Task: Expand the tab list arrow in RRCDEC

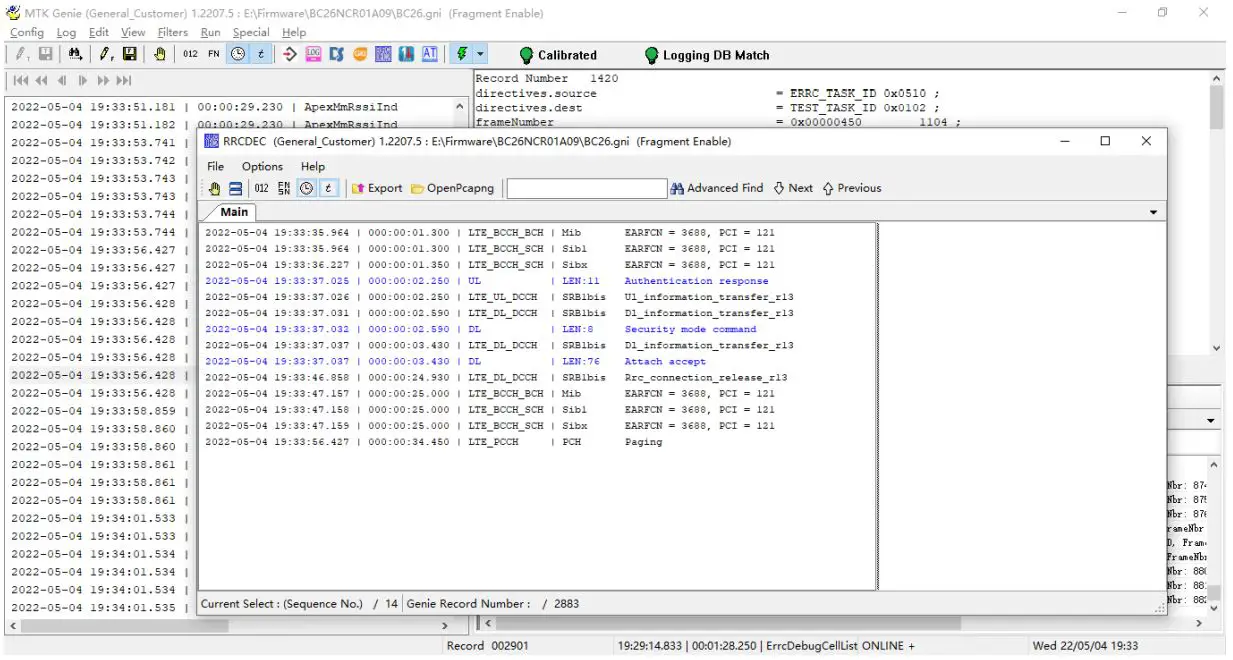Action: [1153, 213]
